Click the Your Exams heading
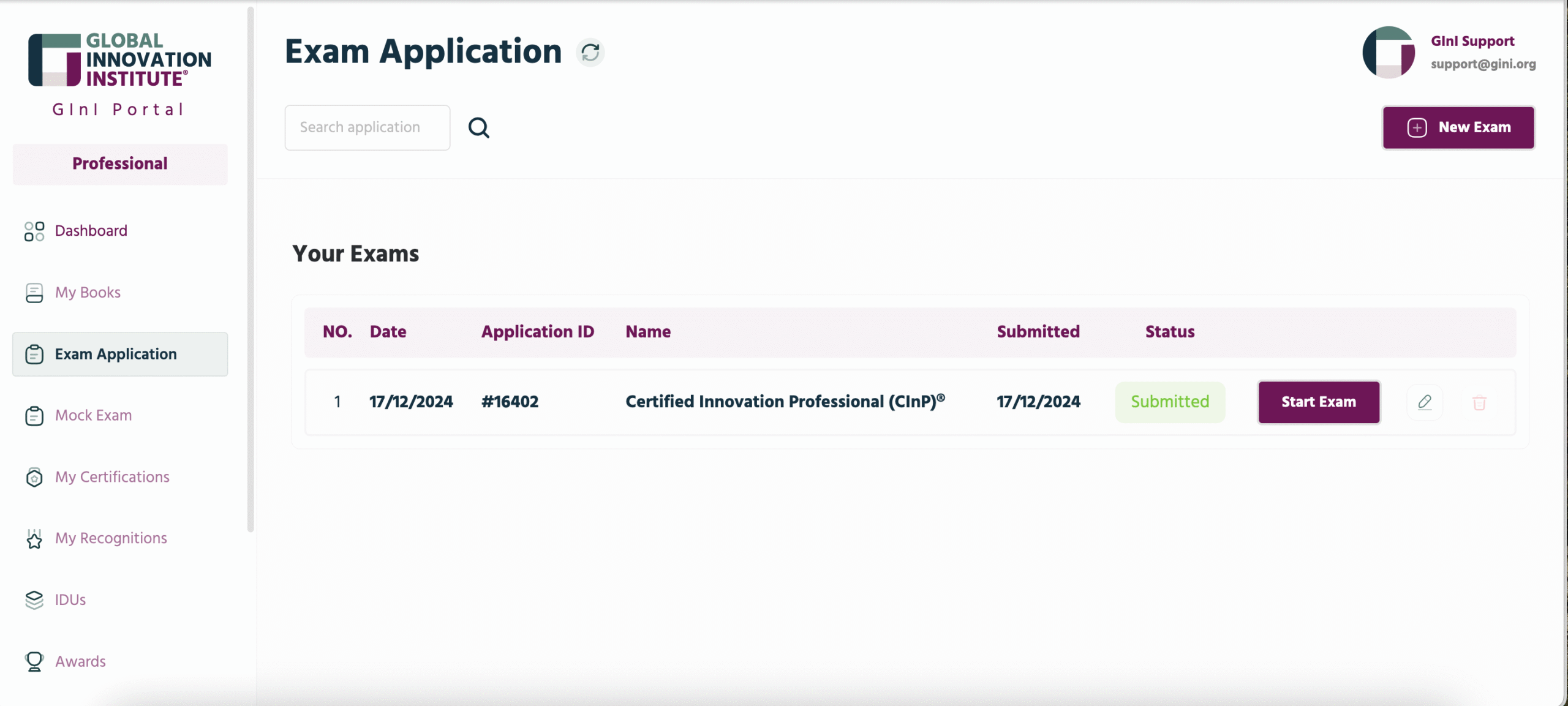Screen dimensions: 1568x706 [355, 253]
